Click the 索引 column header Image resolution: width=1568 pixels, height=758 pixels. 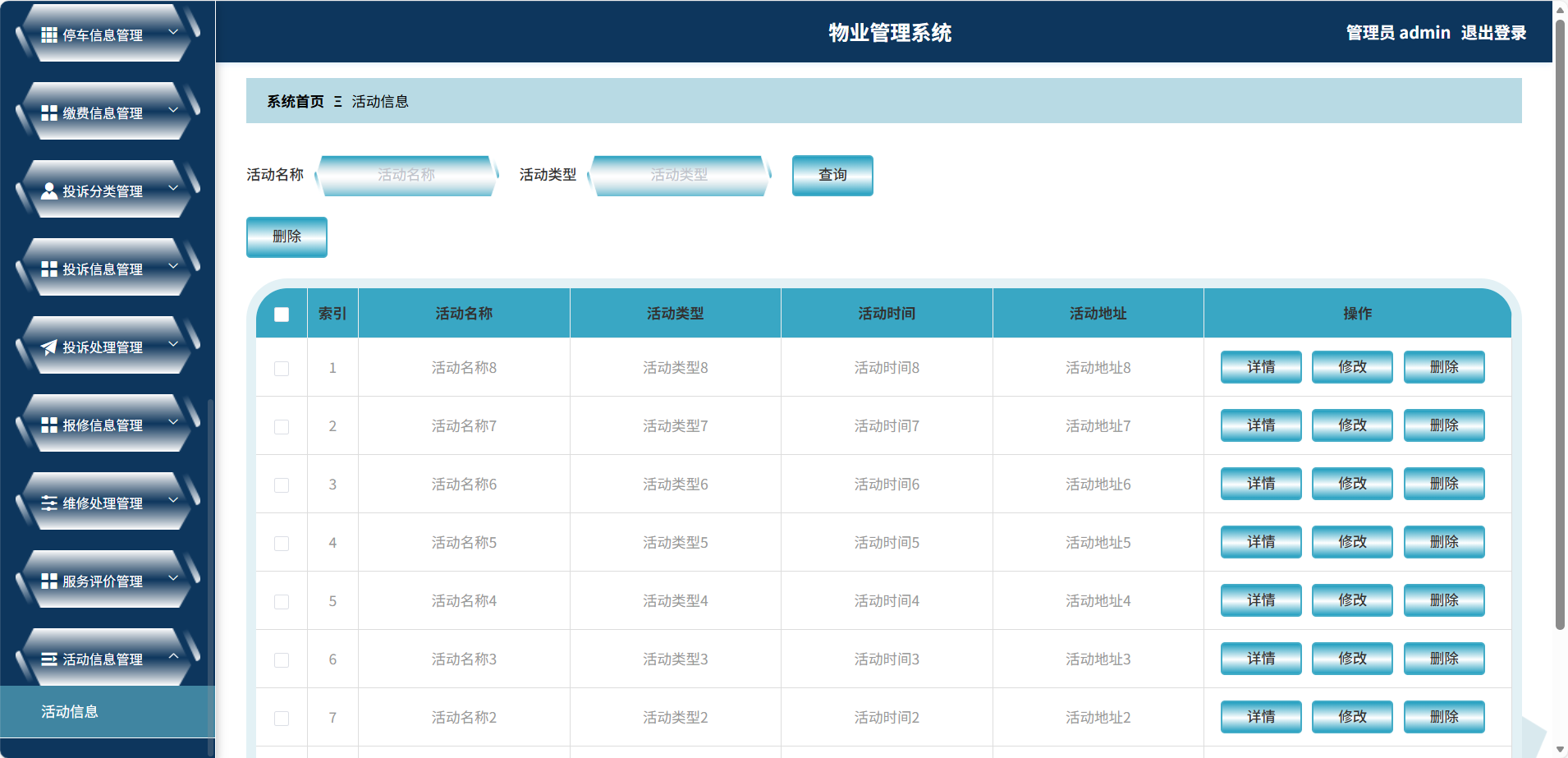[x=332, y=314]
